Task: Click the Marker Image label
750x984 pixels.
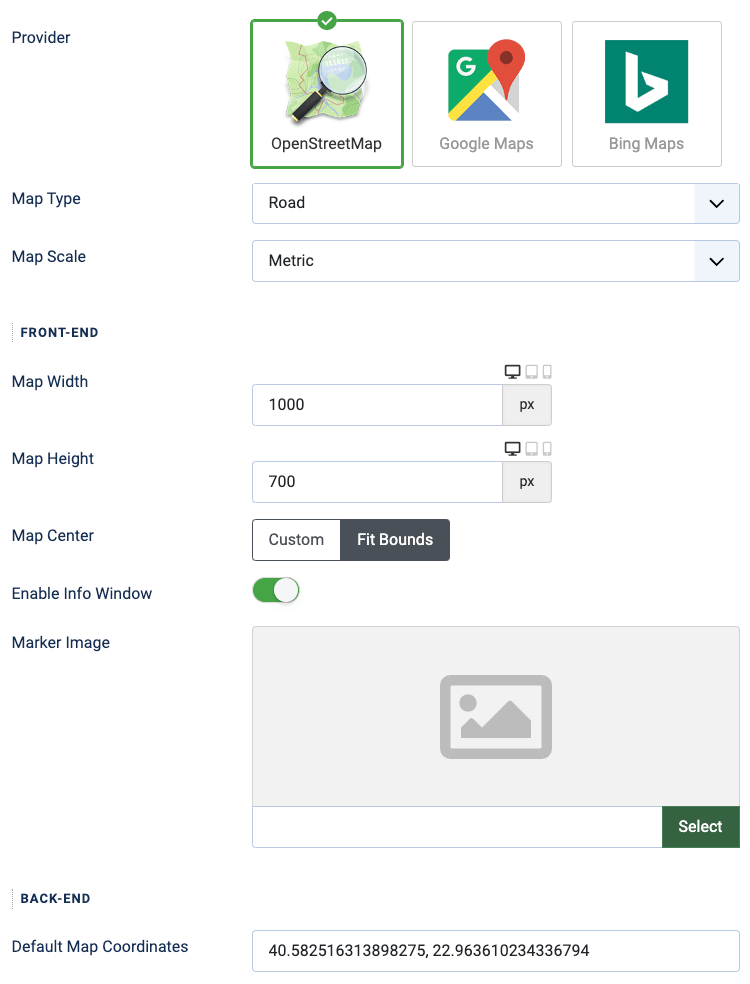Action: coord(61,643)
